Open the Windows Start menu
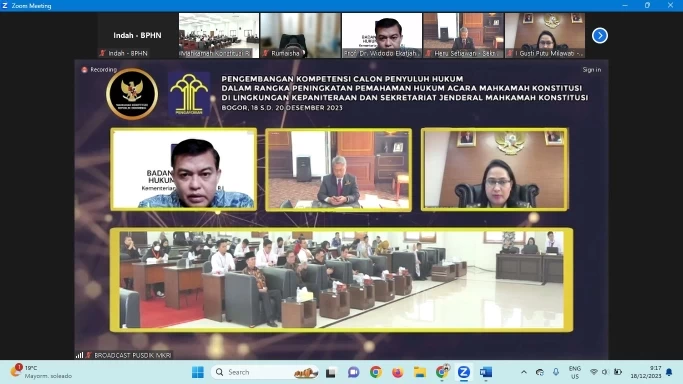683x384 pixels. 198,372
